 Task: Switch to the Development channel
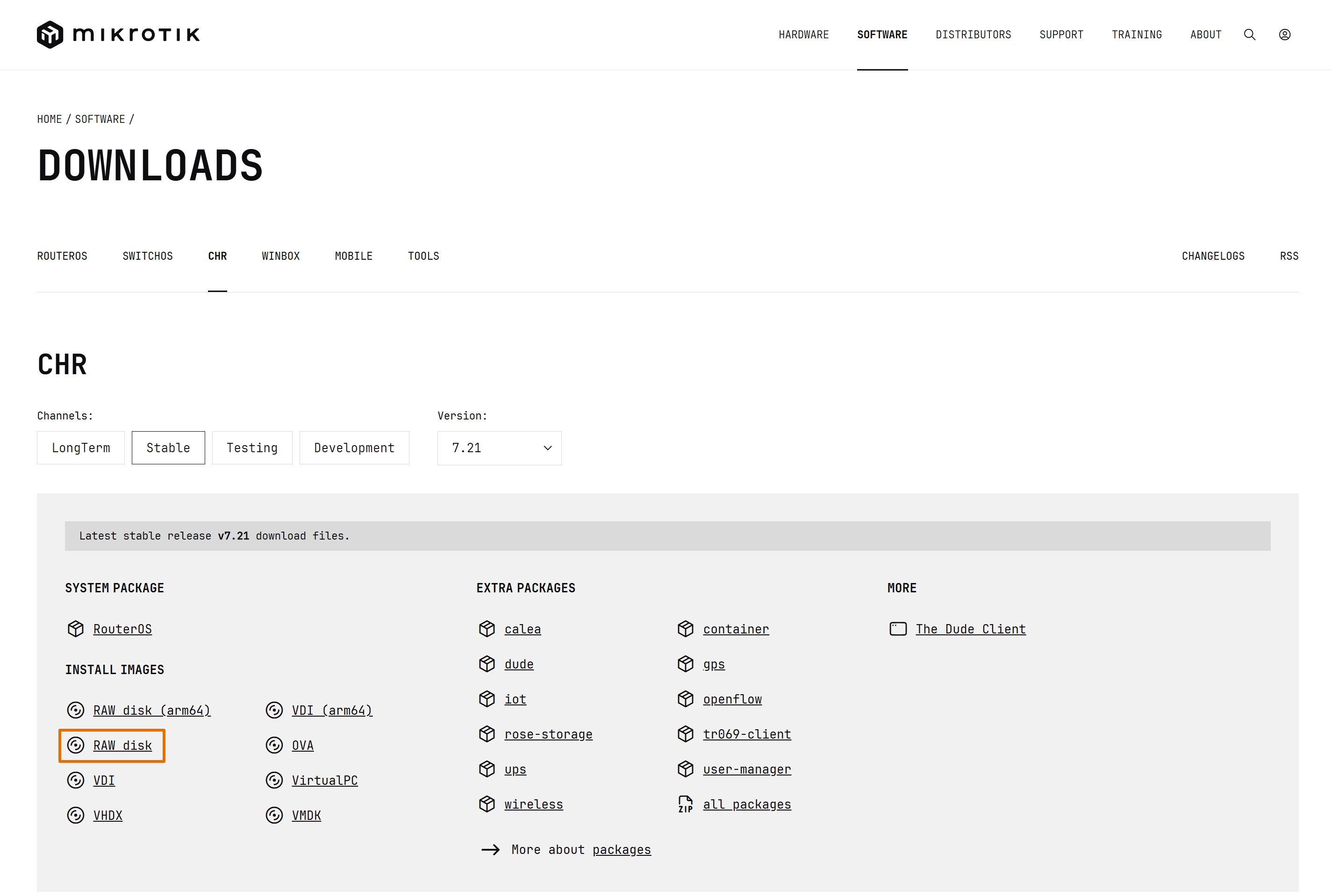click(354, 448)
